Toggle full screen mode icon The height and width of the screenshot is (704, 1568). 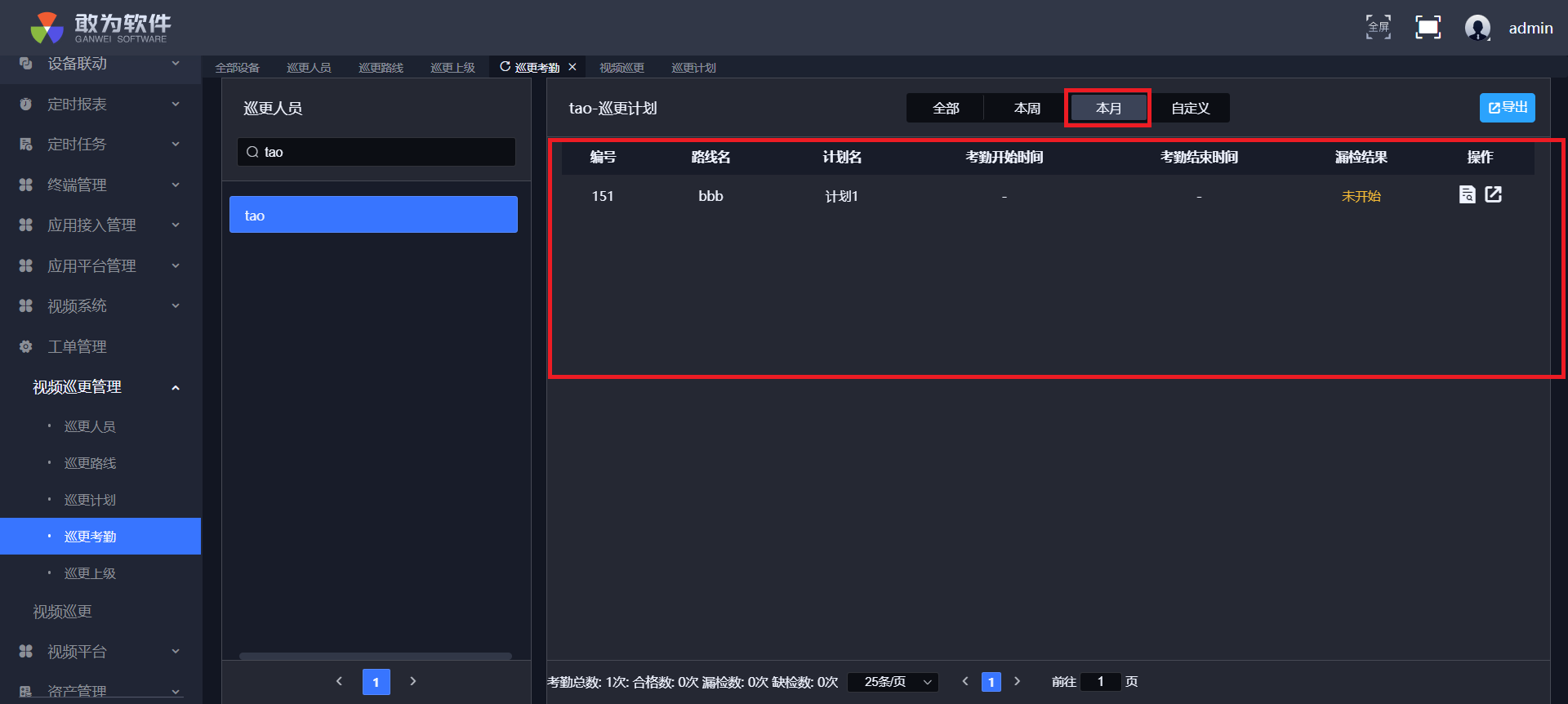tap(1378, 27)
